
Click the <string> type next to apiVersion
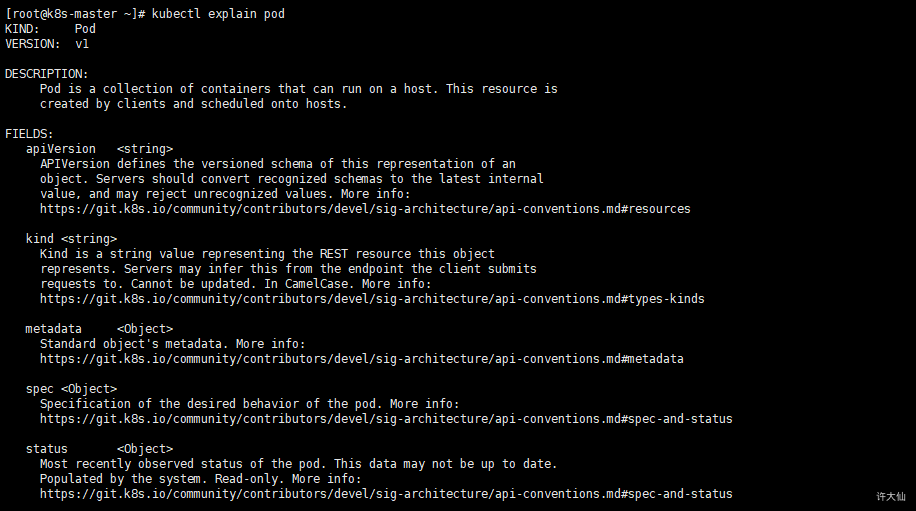click(145, 149)
